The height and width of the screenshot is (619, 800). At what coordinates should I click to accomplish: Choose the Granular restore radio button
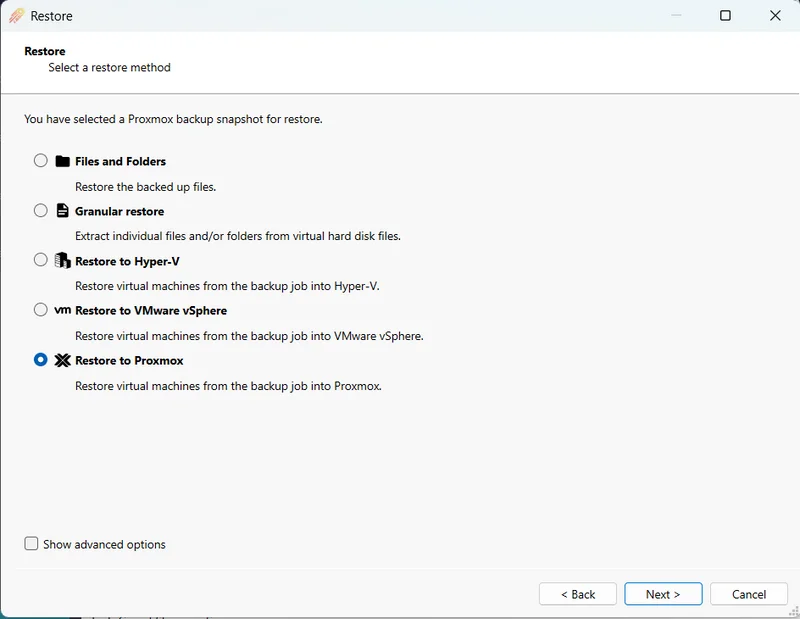click(41, 210)
